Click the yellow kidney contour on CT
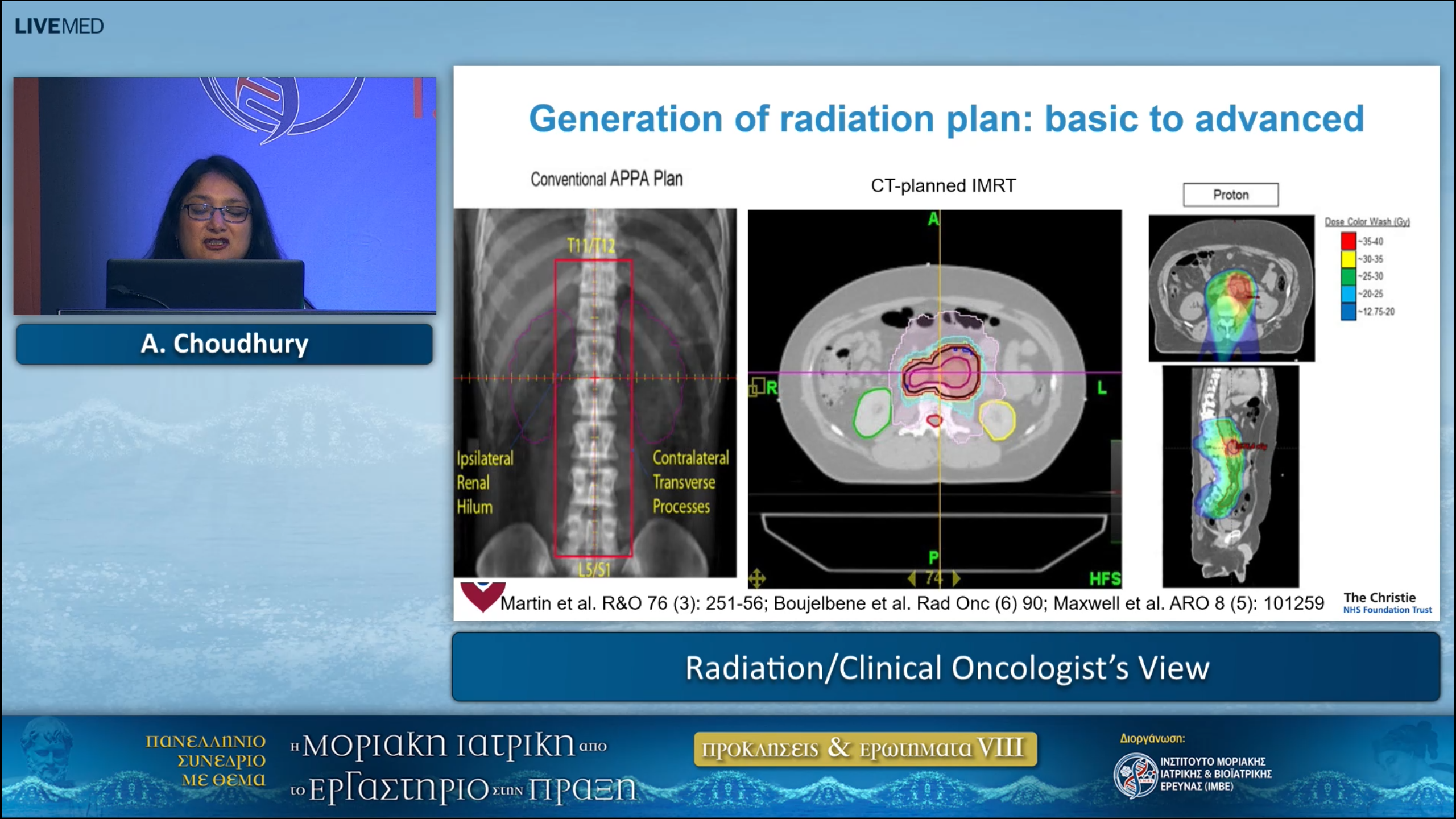Screen dimensions: 1456x819 point(998,420)
